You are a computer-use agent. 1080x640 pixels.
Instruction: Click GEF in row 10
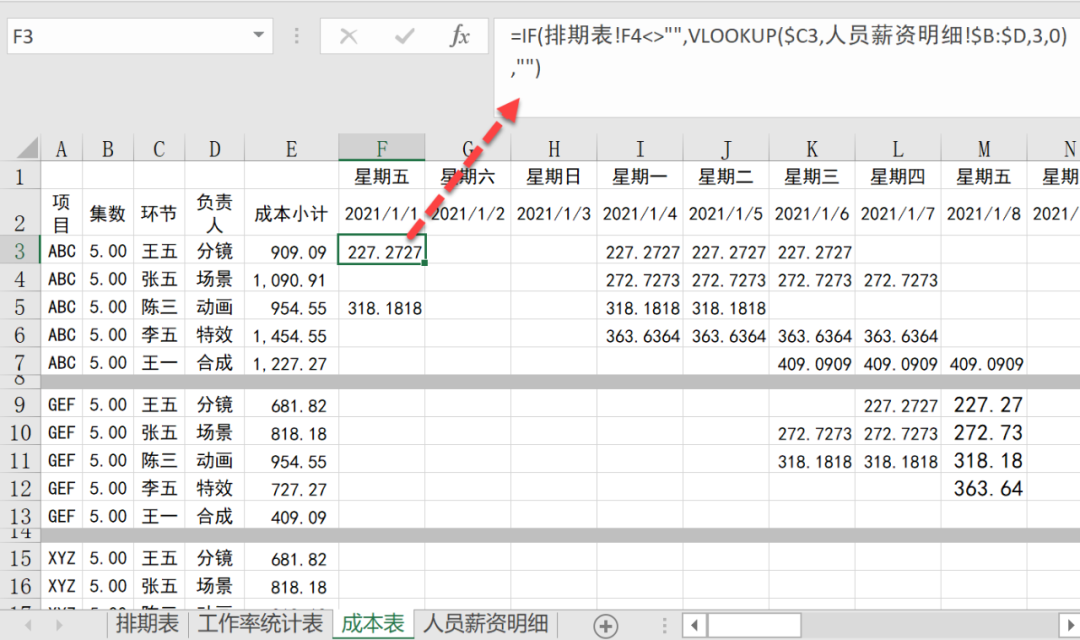click(x=61, y=433)
